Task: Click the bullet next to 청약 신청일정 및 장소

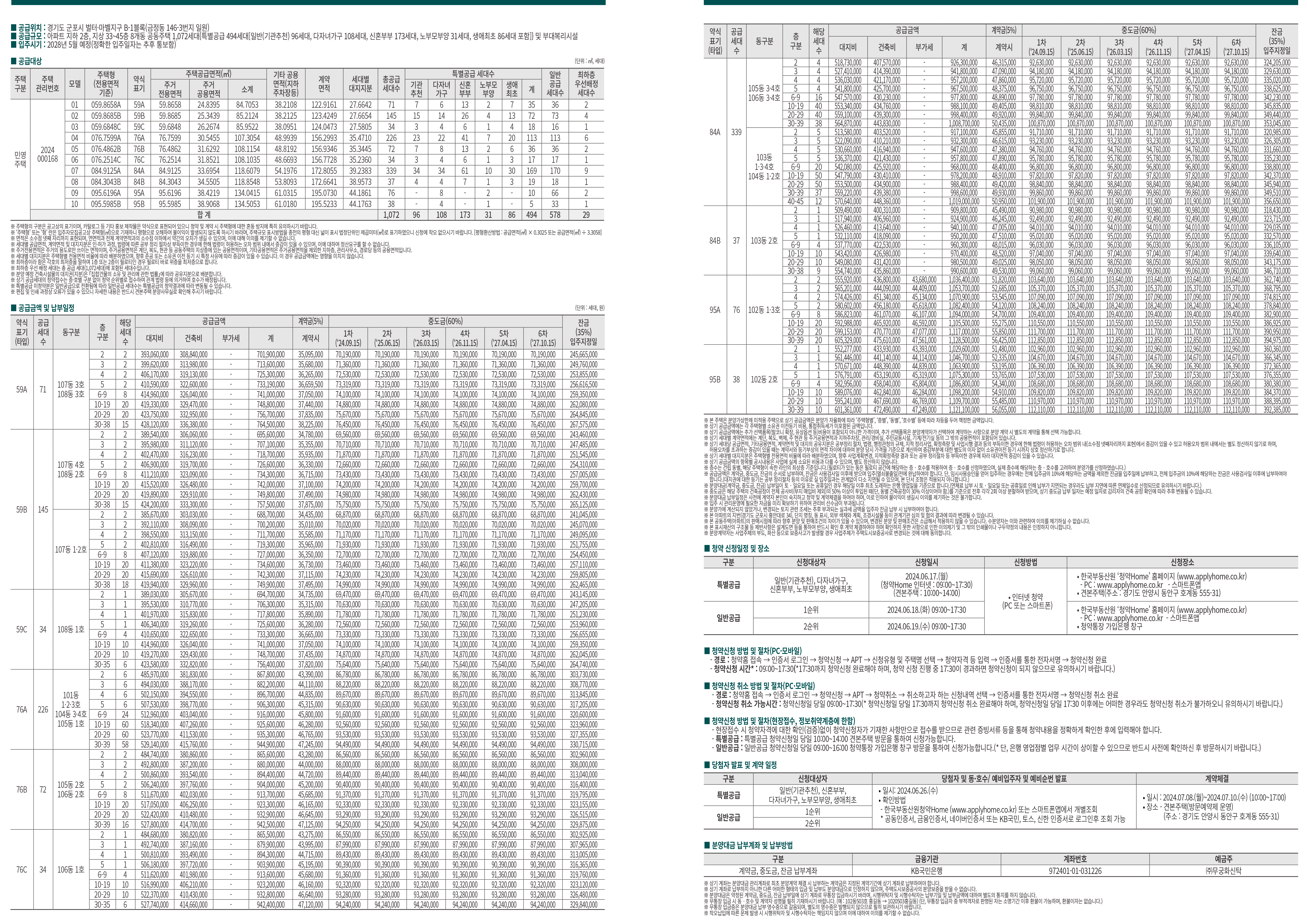Action: 707,548
